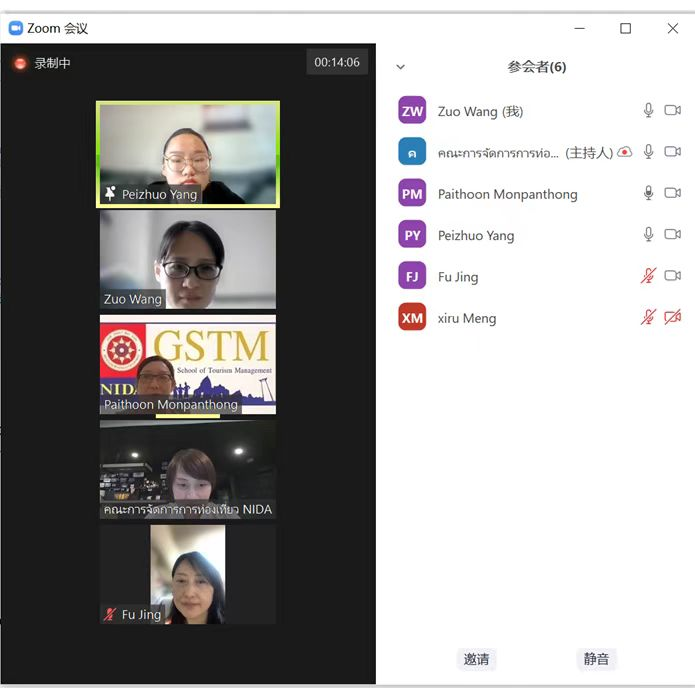This screenshot has width=695, height=688.
Task: Select the Zuo Wang video thumbnail
Action: (188, 259)
